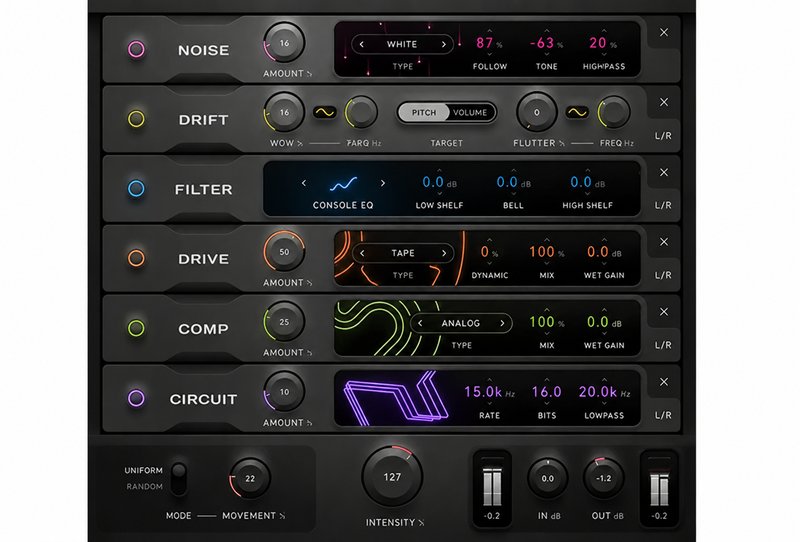Click the Wow frequency knob
Viewport: 800px width, 542px height.
(x=361, y=113)
